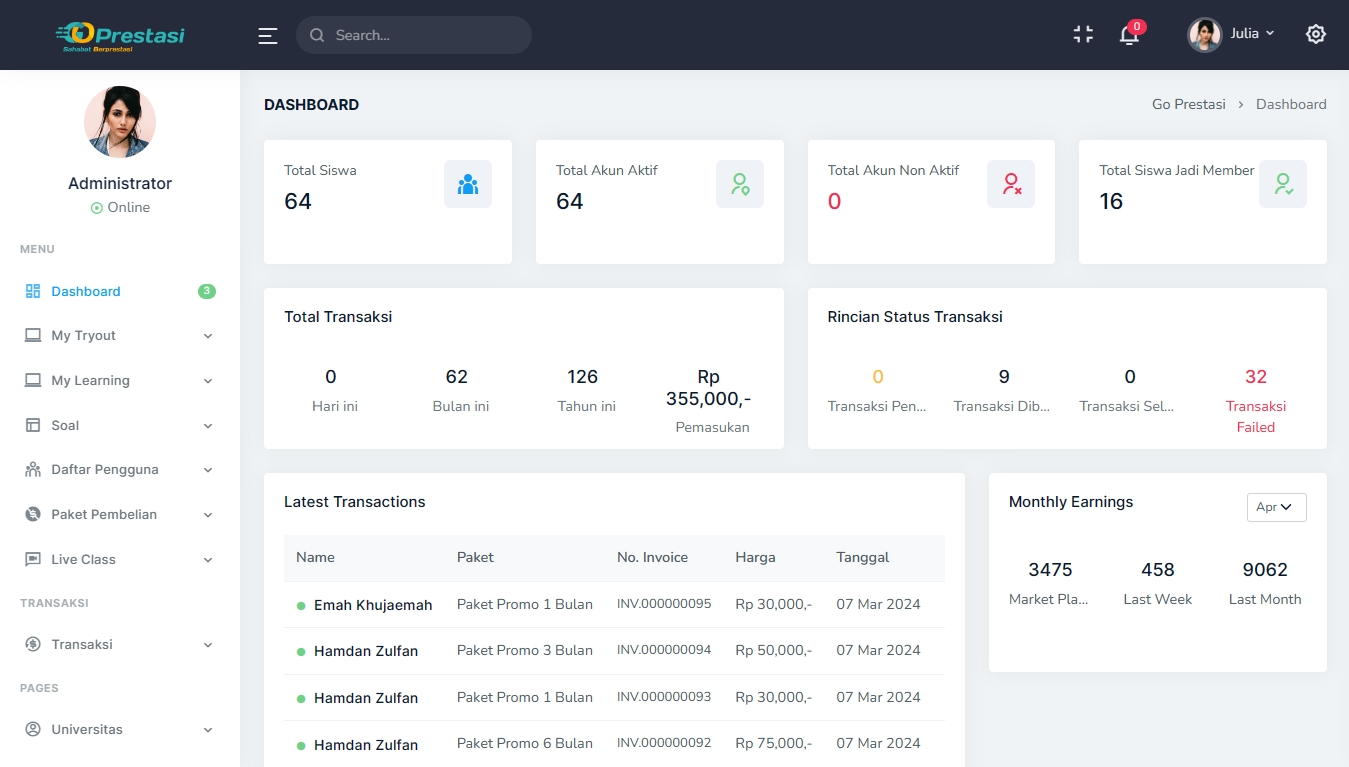The width and height of the screenshot is (1349, 767).
Task: Click the 9062 Last Month value
Action: coord(1265,570)
